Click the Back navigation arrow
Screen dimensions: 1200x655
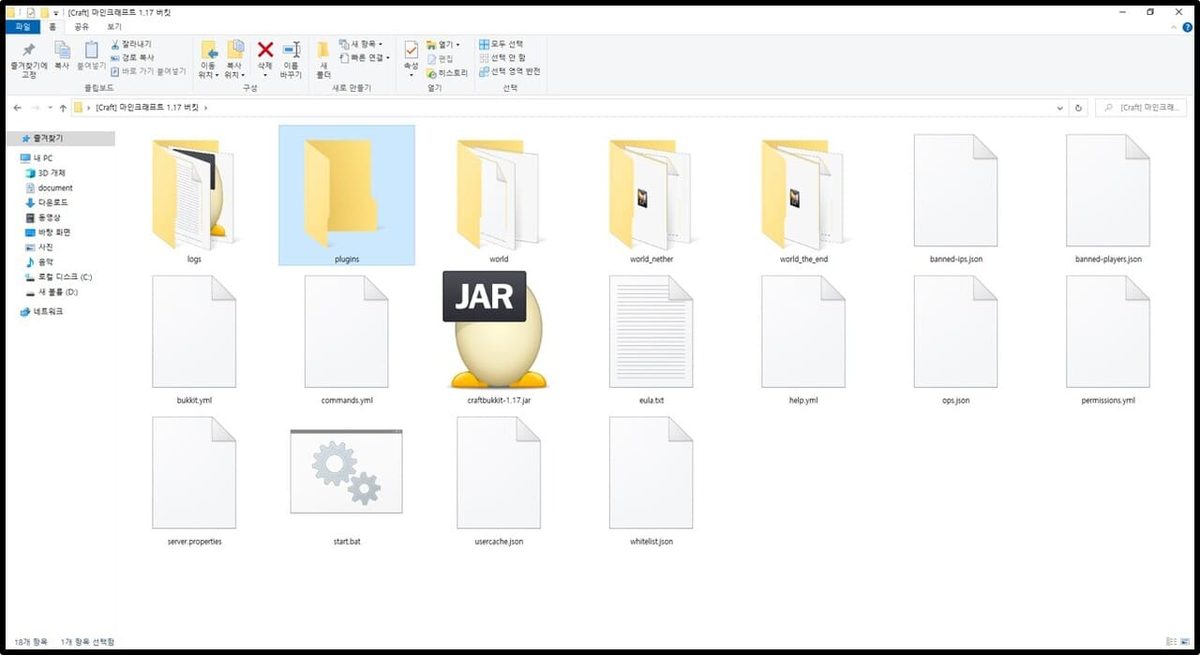(x=18, y=107)
